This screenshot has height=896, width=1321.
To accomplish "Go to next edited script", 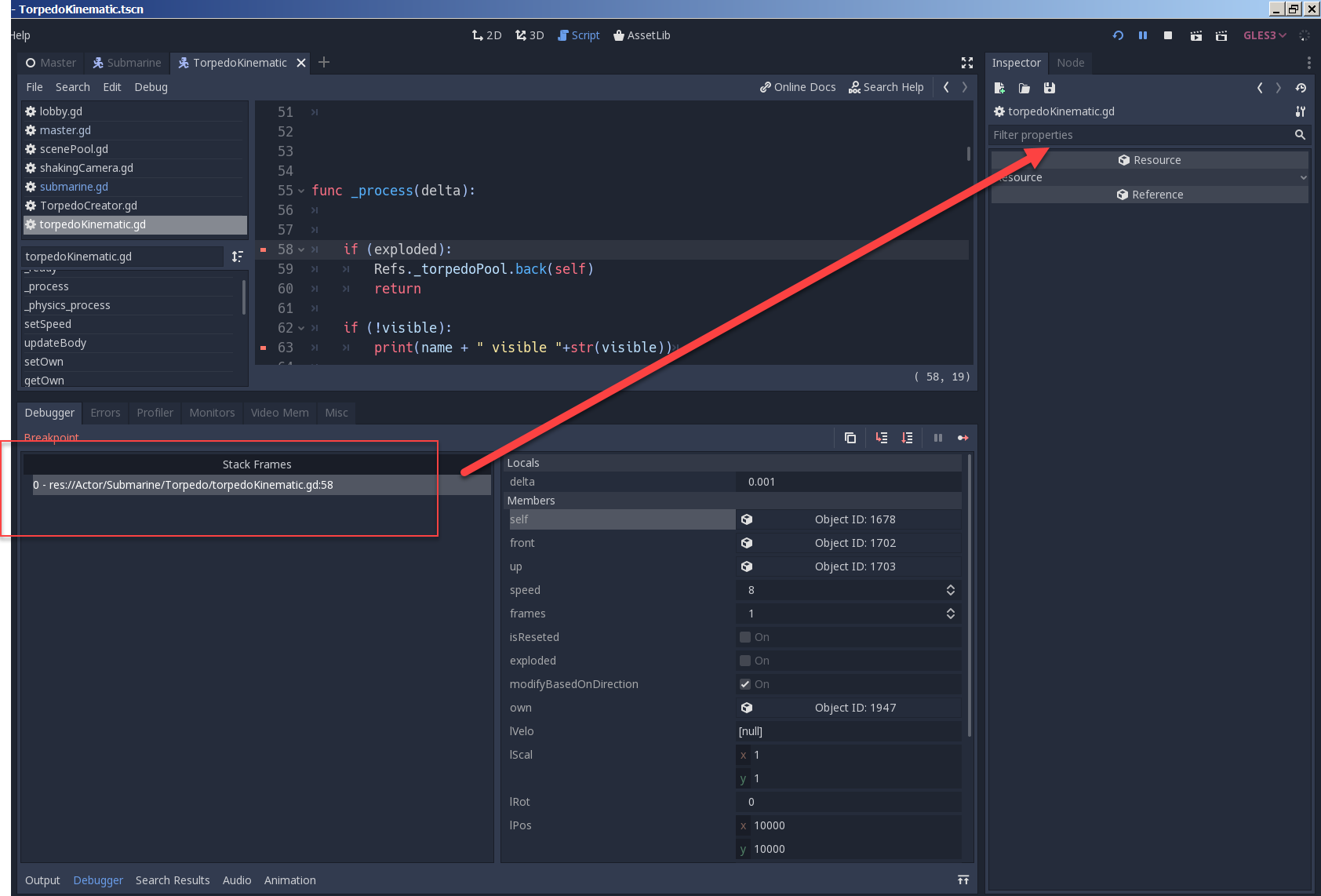I will pyautogui.click(x=965, y=87).
